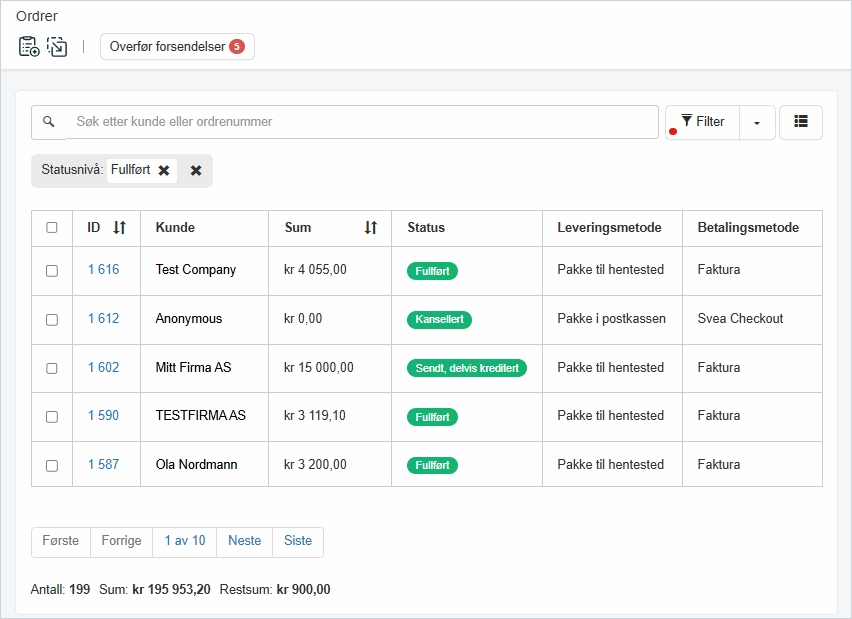This screenshot has width=852, height=619.
Task: Open the Filter button
Action: (702, 122)
